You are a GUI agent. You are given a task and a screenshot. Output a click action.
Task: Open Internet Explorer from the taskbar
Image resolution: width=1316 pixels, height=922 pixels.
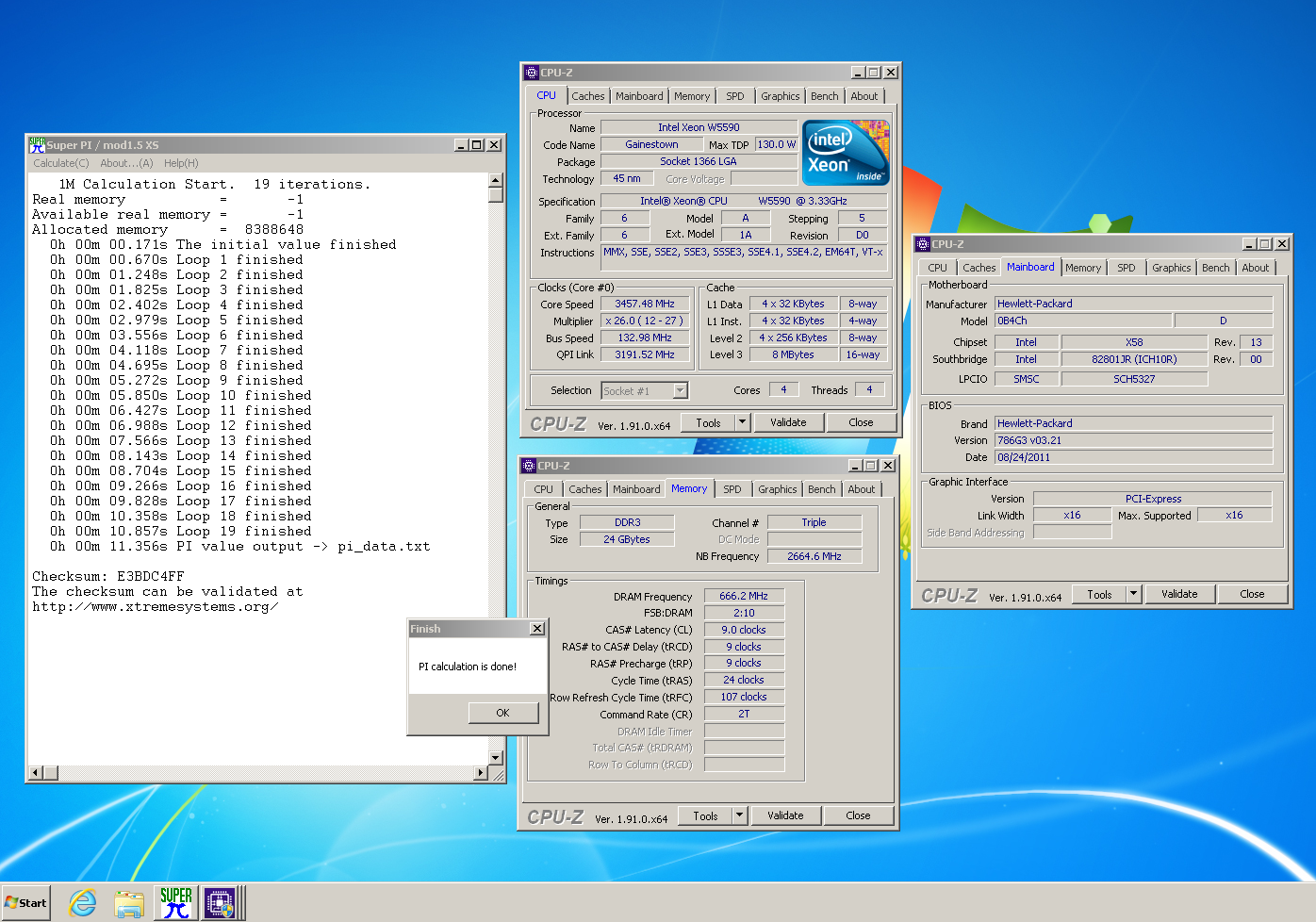click(83, 903)
